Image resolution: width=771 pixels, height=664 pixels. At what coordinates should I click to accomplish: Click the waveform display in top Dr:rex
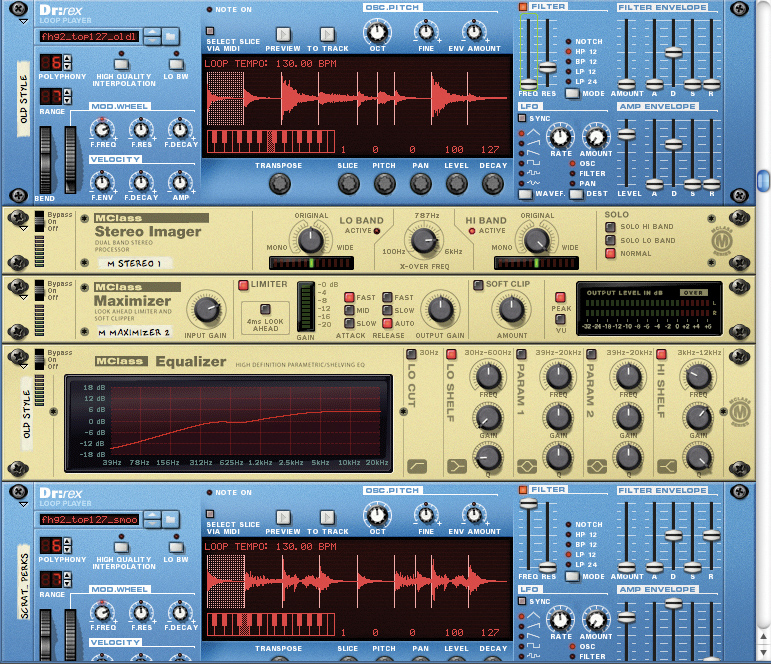[x=357, y=97]
